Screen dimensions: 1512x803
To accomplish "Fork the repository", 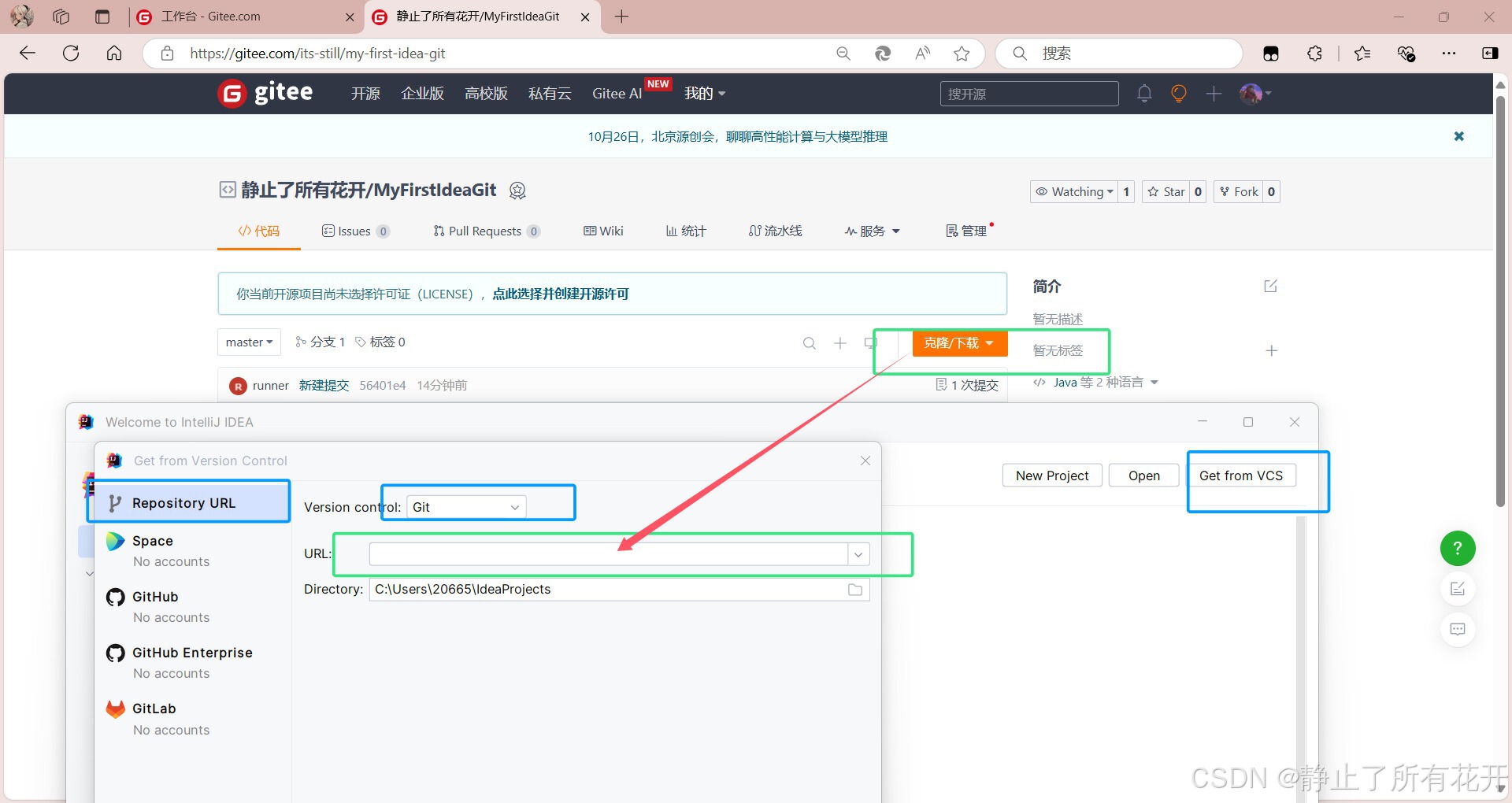I will click(1238, 191).
